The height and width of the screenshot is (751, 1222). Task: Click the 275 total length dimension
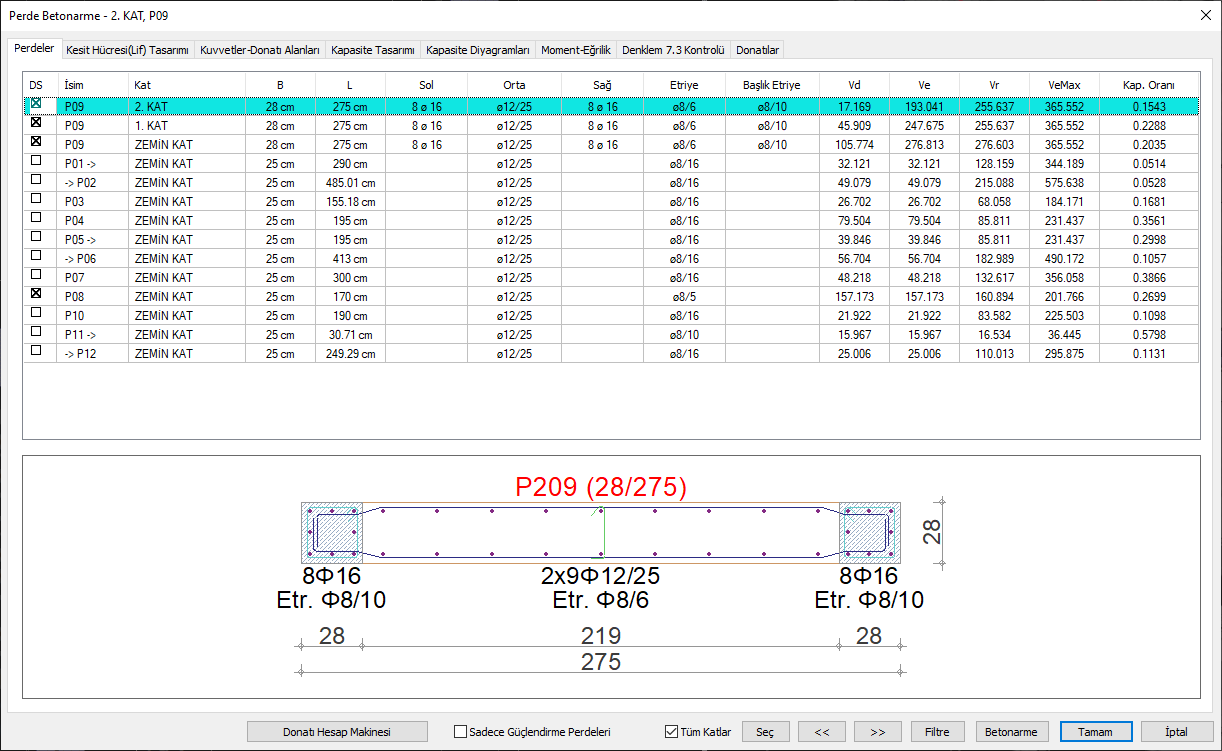pyautogui.click(x=601, y=662)
